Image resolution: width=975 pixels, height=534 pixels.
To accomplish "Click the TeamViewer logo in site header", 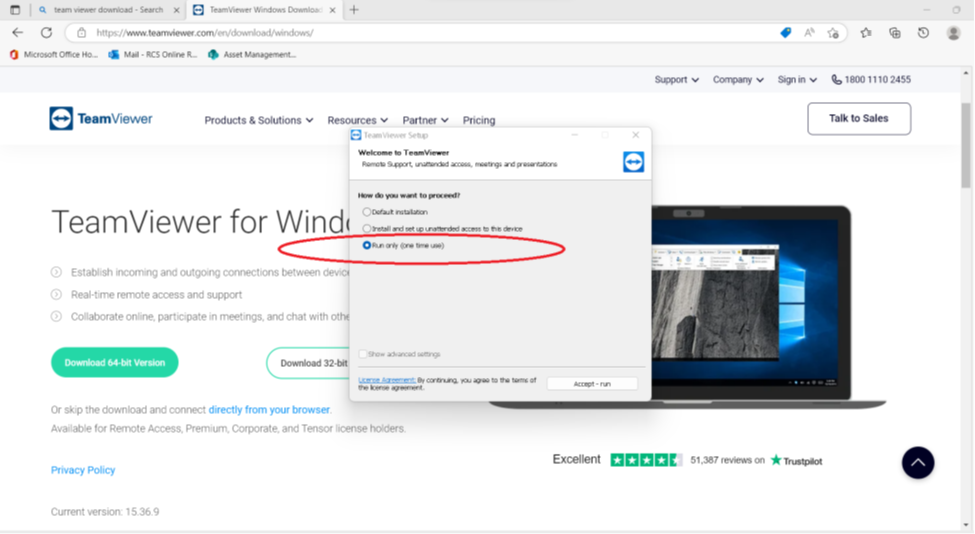I will (101, 119).
